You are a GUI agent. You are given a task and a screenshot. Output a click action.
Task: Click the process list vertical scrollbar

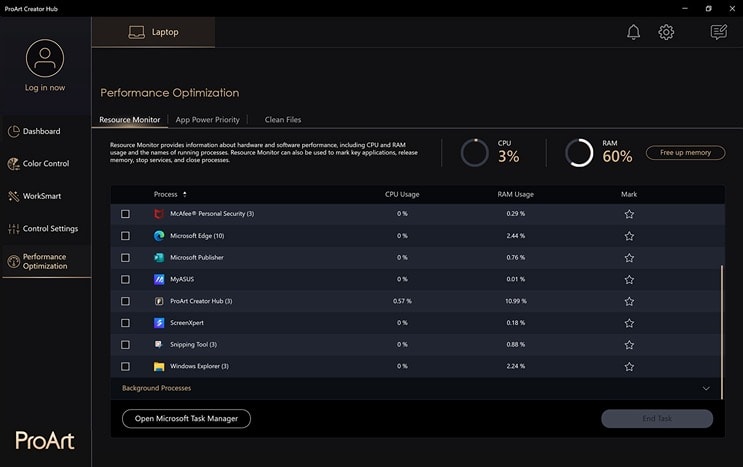[x=722, y=332]
